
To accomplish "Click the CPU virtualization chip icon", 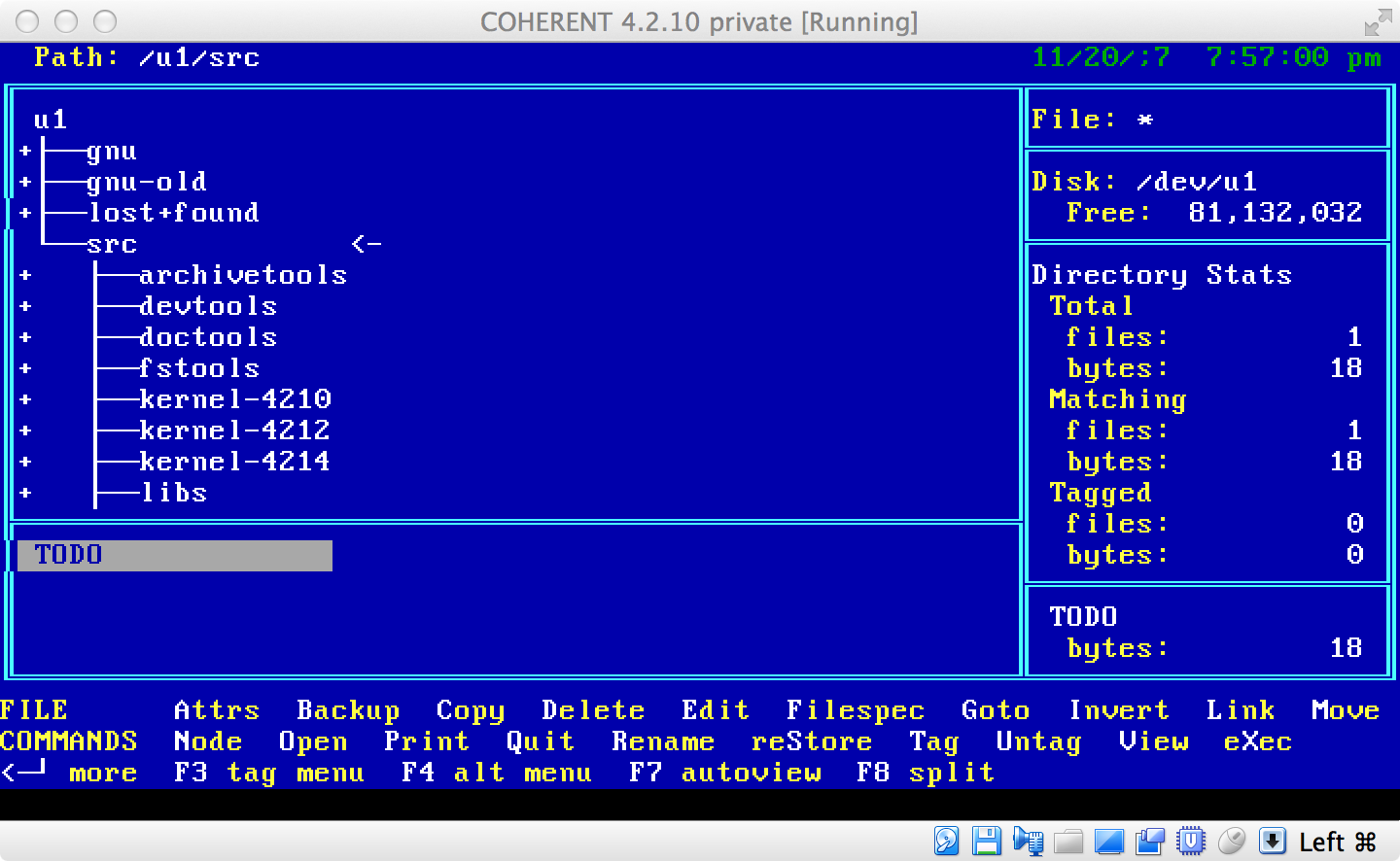I will point(1191,841).
